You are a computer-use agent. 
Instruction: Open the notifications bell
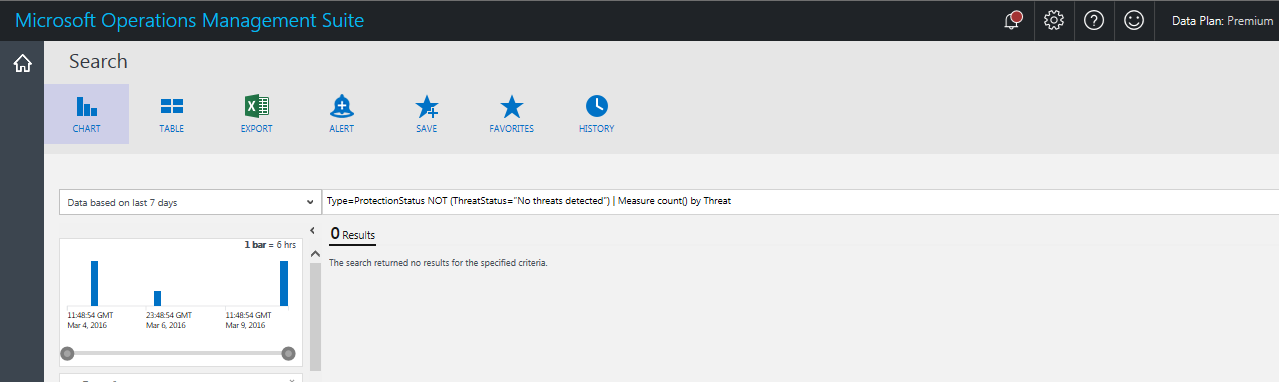pyautogui.click(x=1013, y=20)
